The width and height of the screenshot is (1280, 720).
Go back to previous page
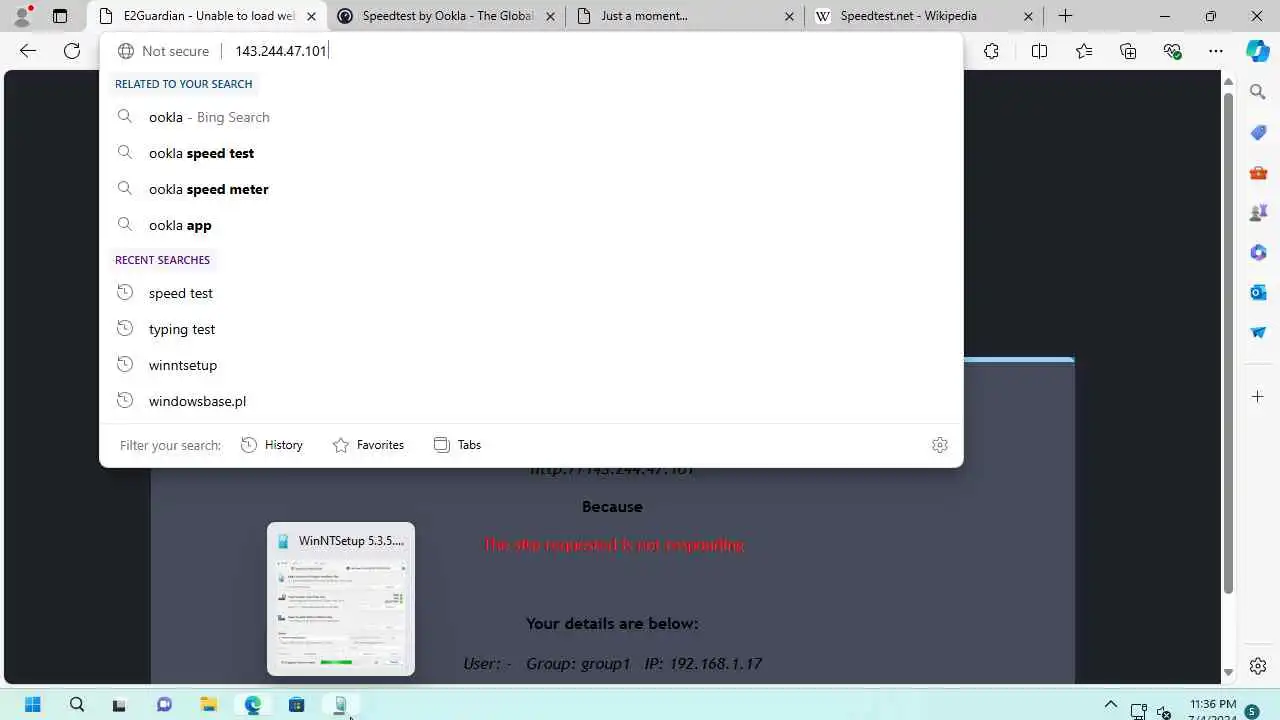[28, 51]
